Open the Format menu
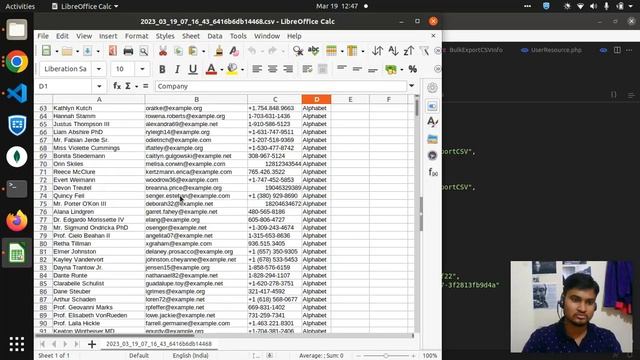The height and width of the screenshot is (360, 640). (136, 36)
